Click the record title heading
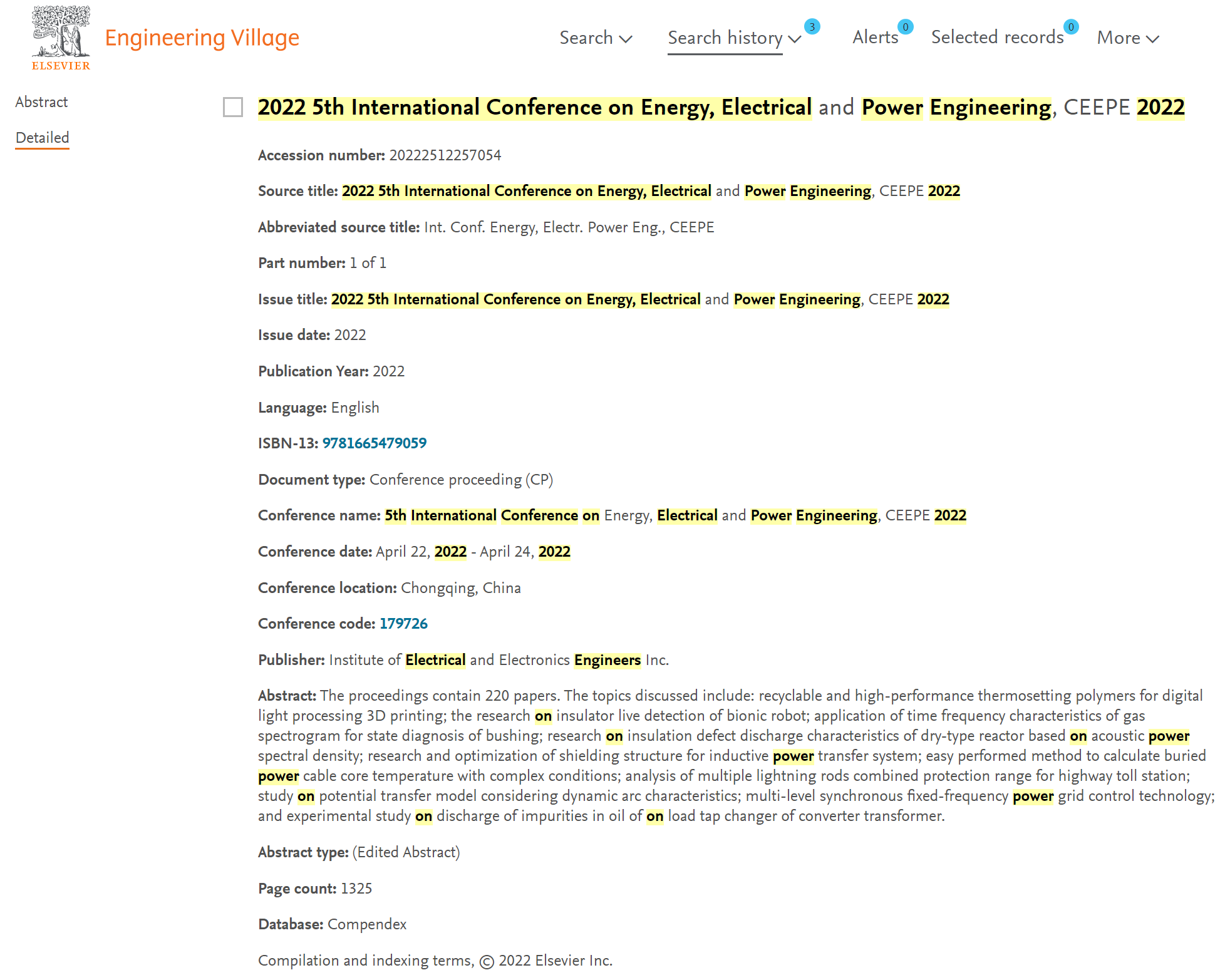 point(721,107)
